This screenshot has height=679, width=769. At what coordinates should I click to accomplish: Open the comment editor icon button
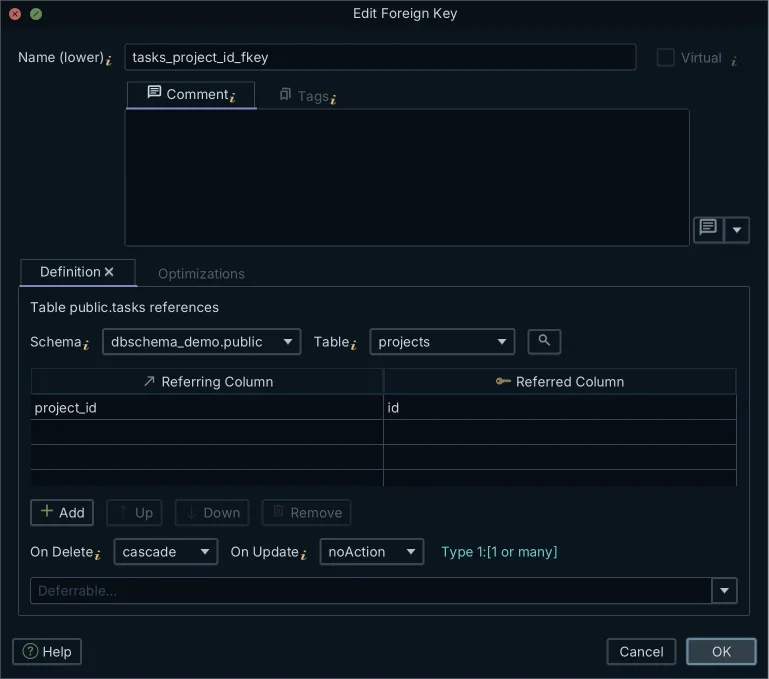(708, 229)
